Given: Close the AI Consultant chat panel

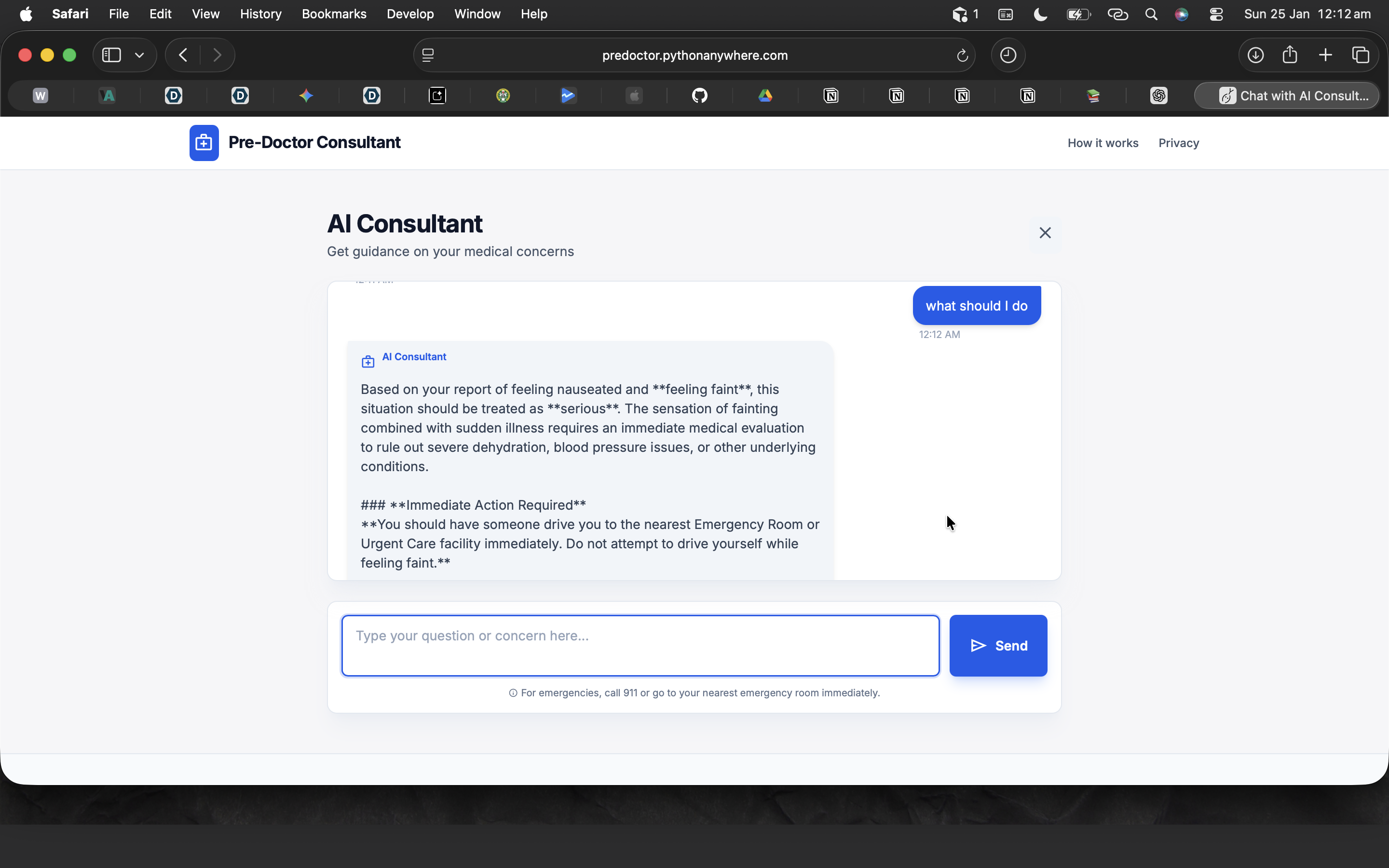Looking at the screenshot, I should pos(1045,232).
